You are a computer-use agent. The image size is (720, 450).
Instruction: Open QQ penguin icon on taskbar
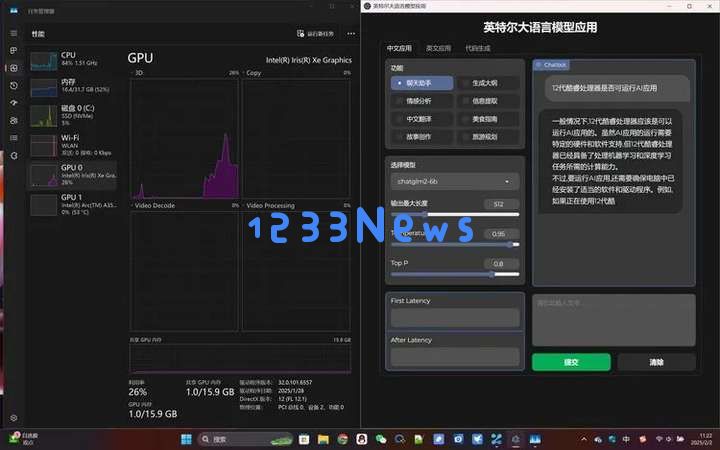tap(361, 439)
